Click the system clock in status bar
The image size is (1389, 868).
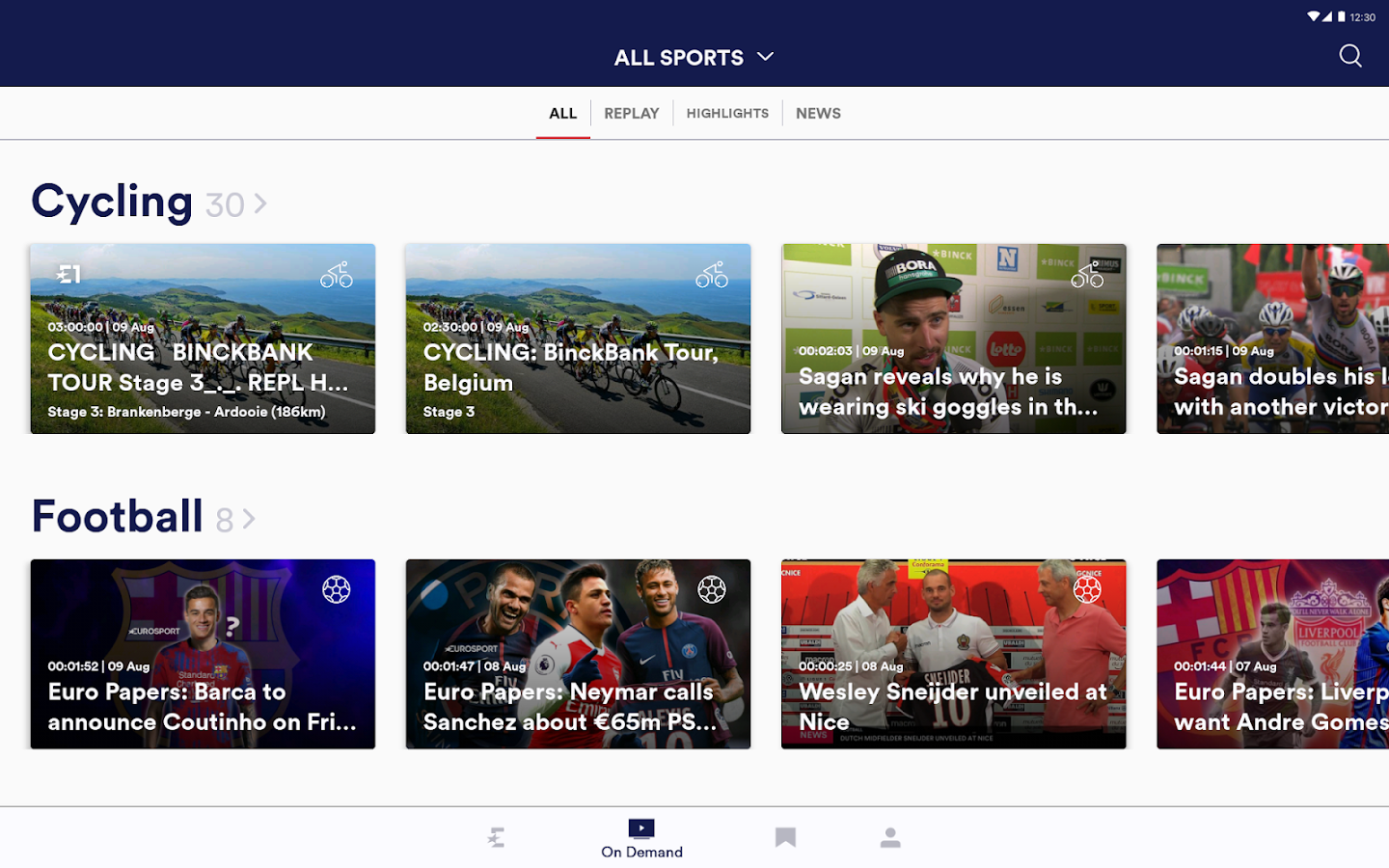point(1363,17)
